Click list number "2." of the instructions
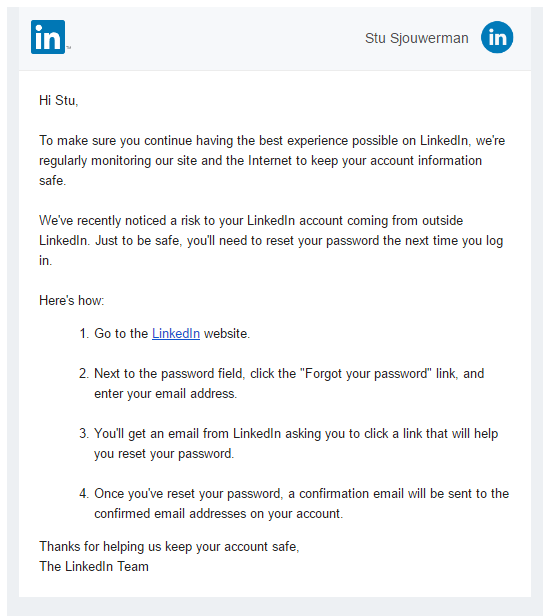Screen dimensions: 548x616 (x=84, y=374)
